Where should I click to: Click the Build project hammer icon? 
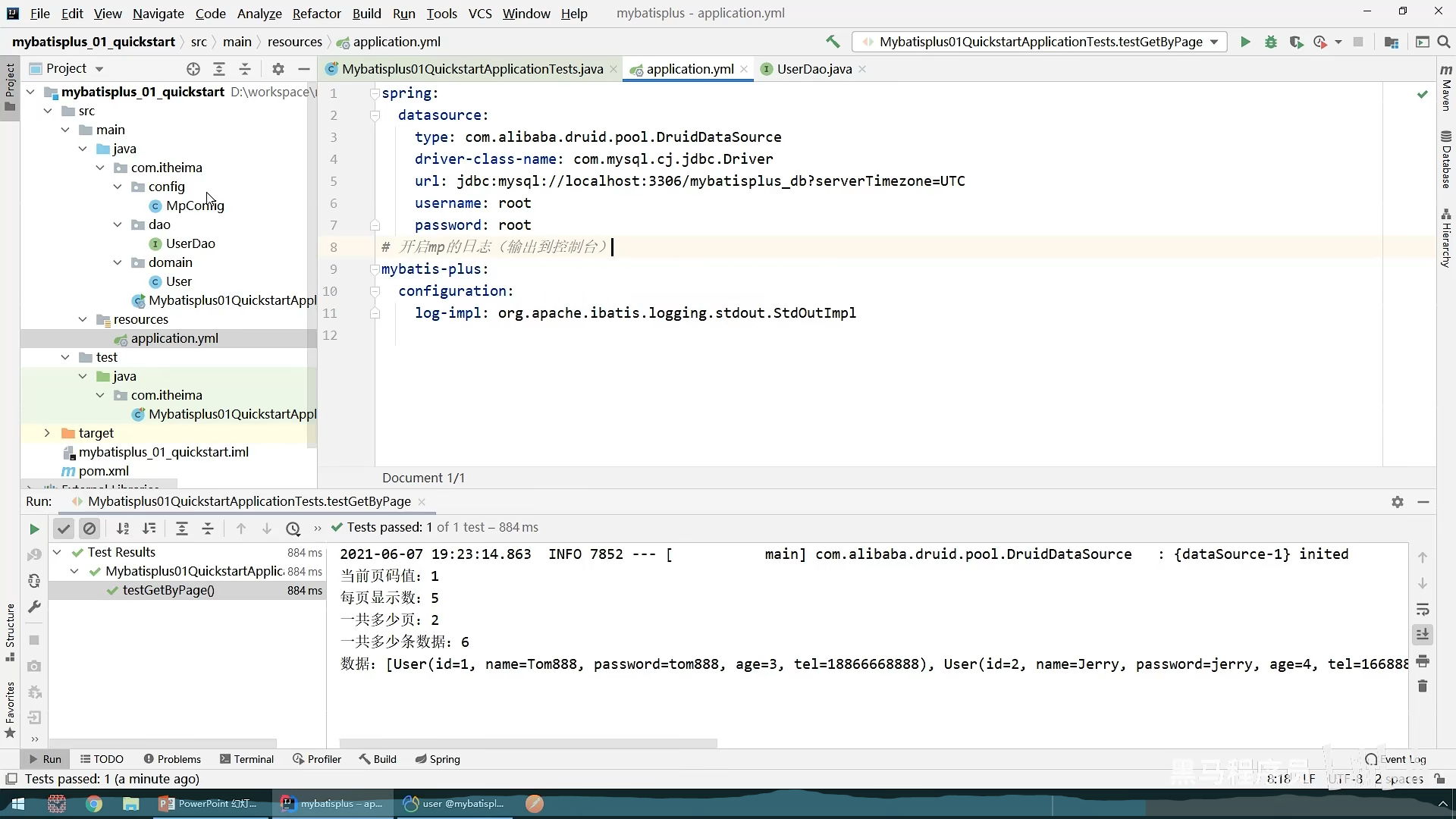coord(833,42)
